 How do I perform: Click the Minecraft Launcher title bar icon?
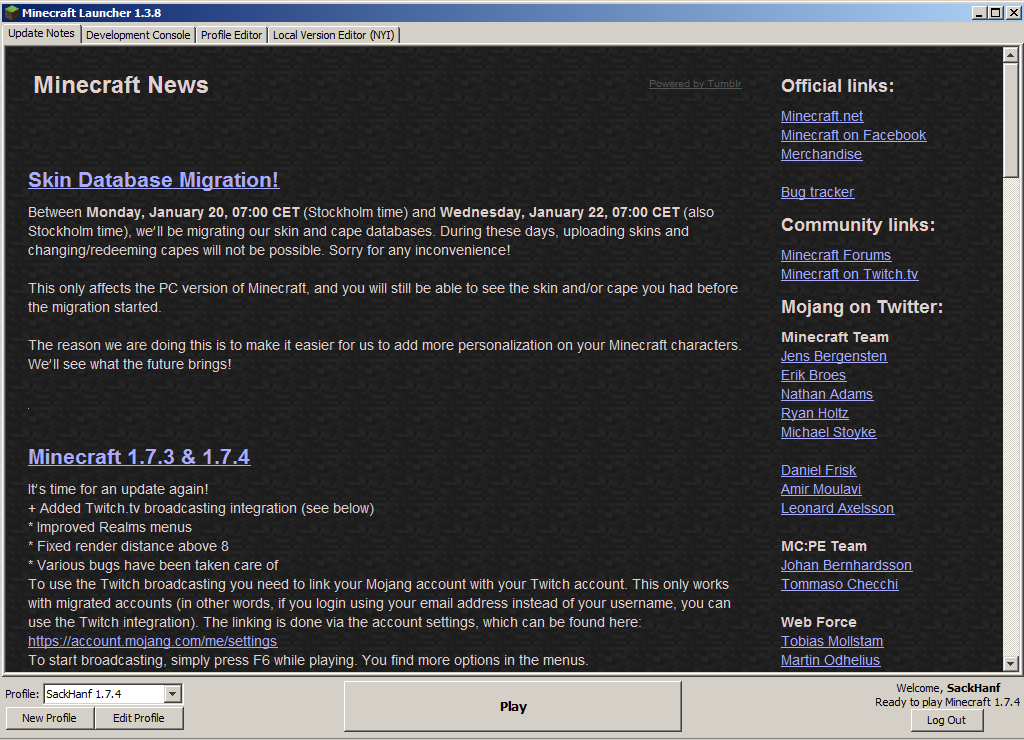click(x=11, y=12)
